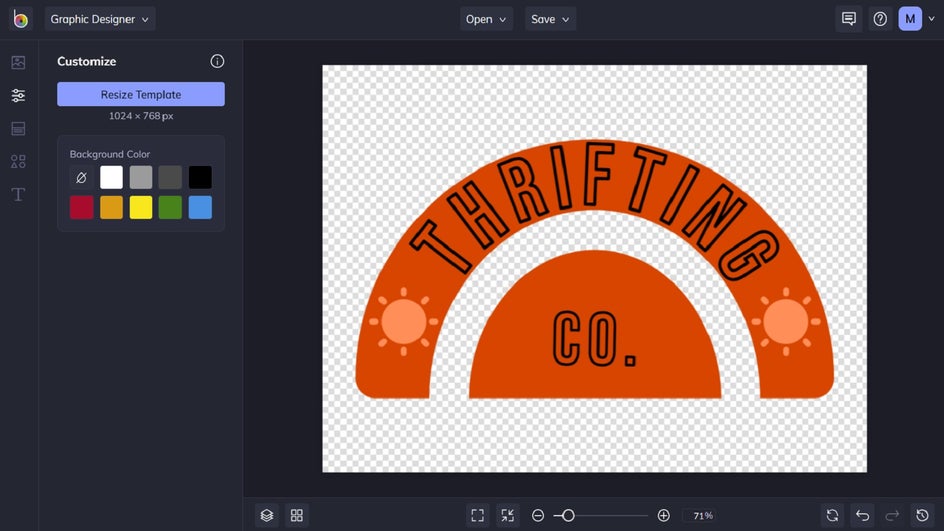
Task: Open the Layers panel icon
Action: (x=267, y=515)
